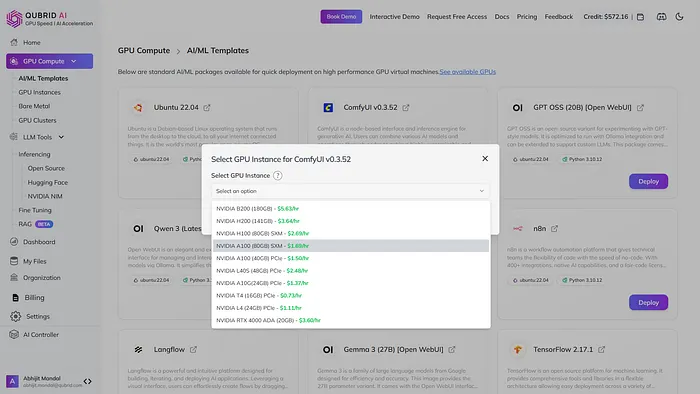Choose NVIDIA A100 (80GB) SXM option
Image resolution: width=700 pixels, height=394 pixels.
pos(351,246)
